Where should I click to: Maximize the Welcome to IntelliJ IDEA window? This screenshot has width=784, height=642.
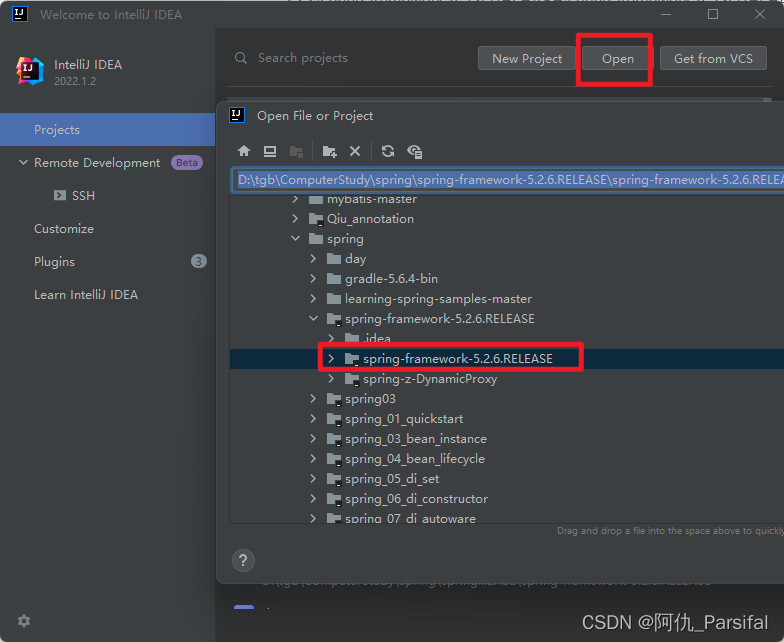coord(713,14)
